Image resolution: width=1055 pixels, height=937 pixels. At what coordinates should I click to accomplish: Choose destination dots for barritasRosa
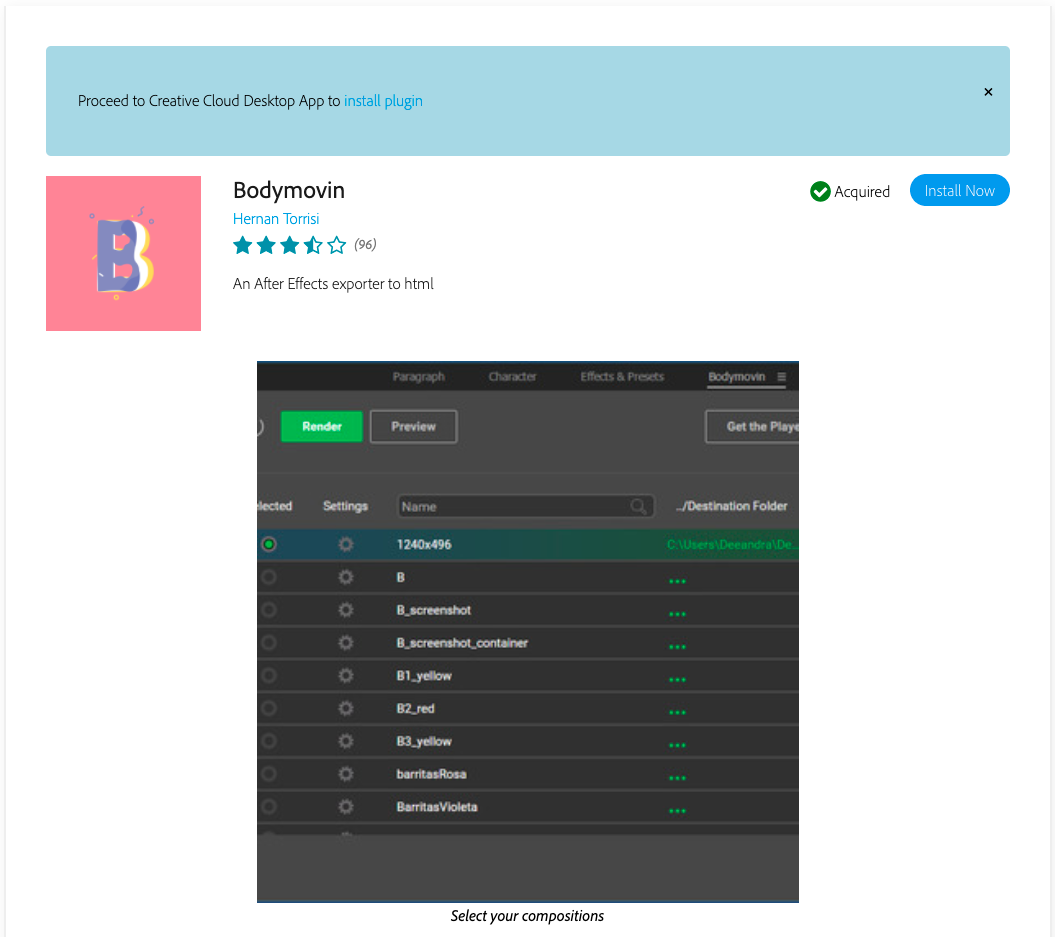(x=677, y=778)
